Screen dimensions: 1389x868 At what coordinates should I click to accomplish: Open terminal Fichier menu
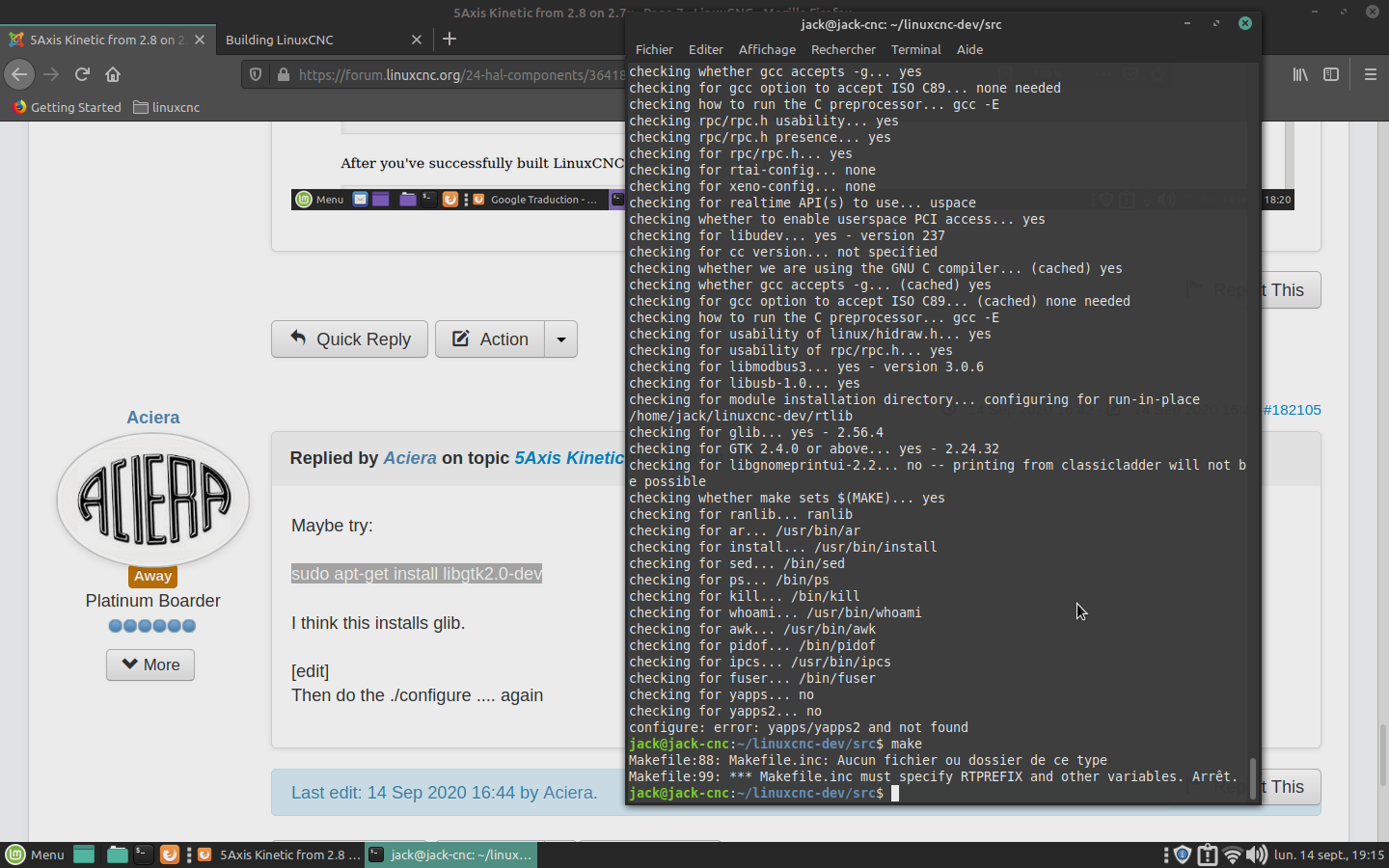654,49
